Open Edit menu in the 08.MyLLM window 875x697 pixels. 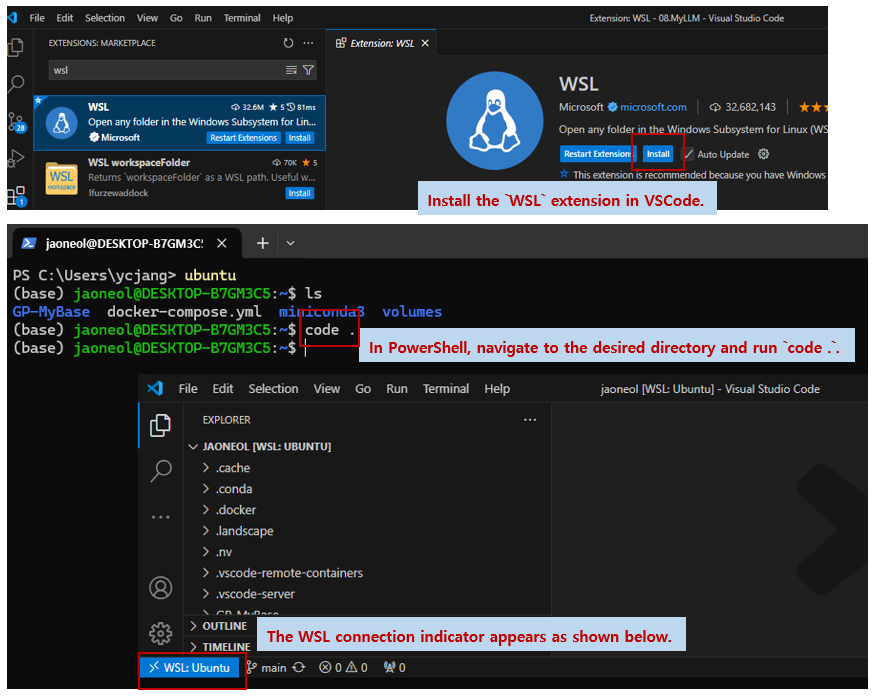point(65,18)
